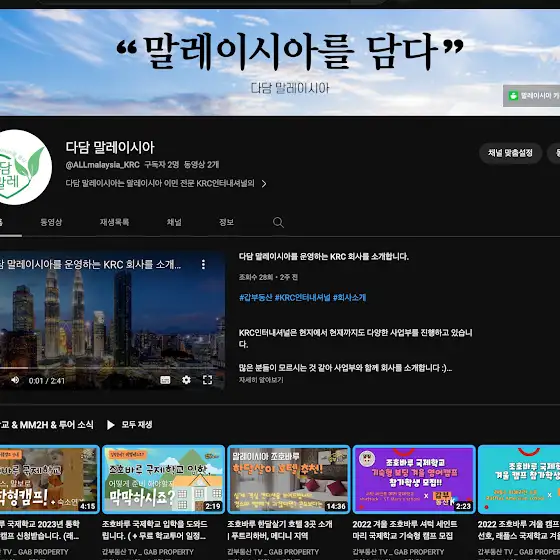Open the featured video title link beside the player
Viewport: 560px width, 560px height.
coord(324,256)
